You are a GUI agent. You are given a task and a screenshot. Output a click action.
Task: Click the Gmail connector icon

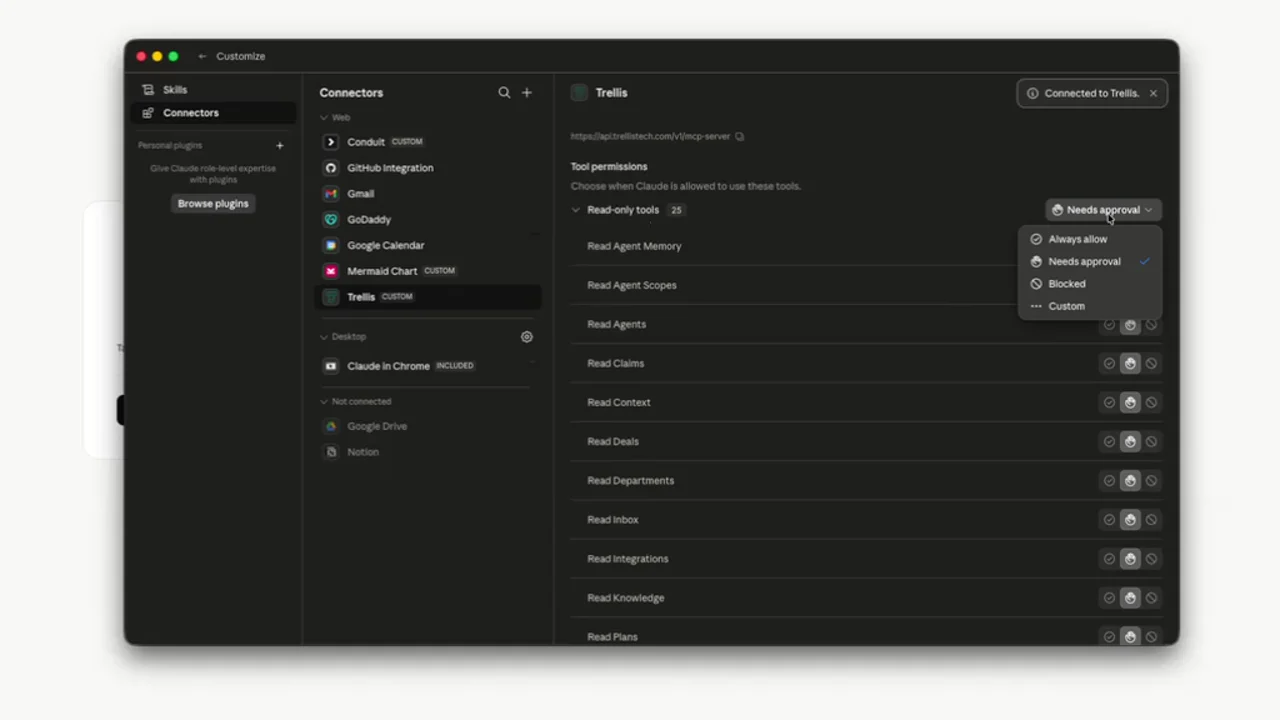331,194
